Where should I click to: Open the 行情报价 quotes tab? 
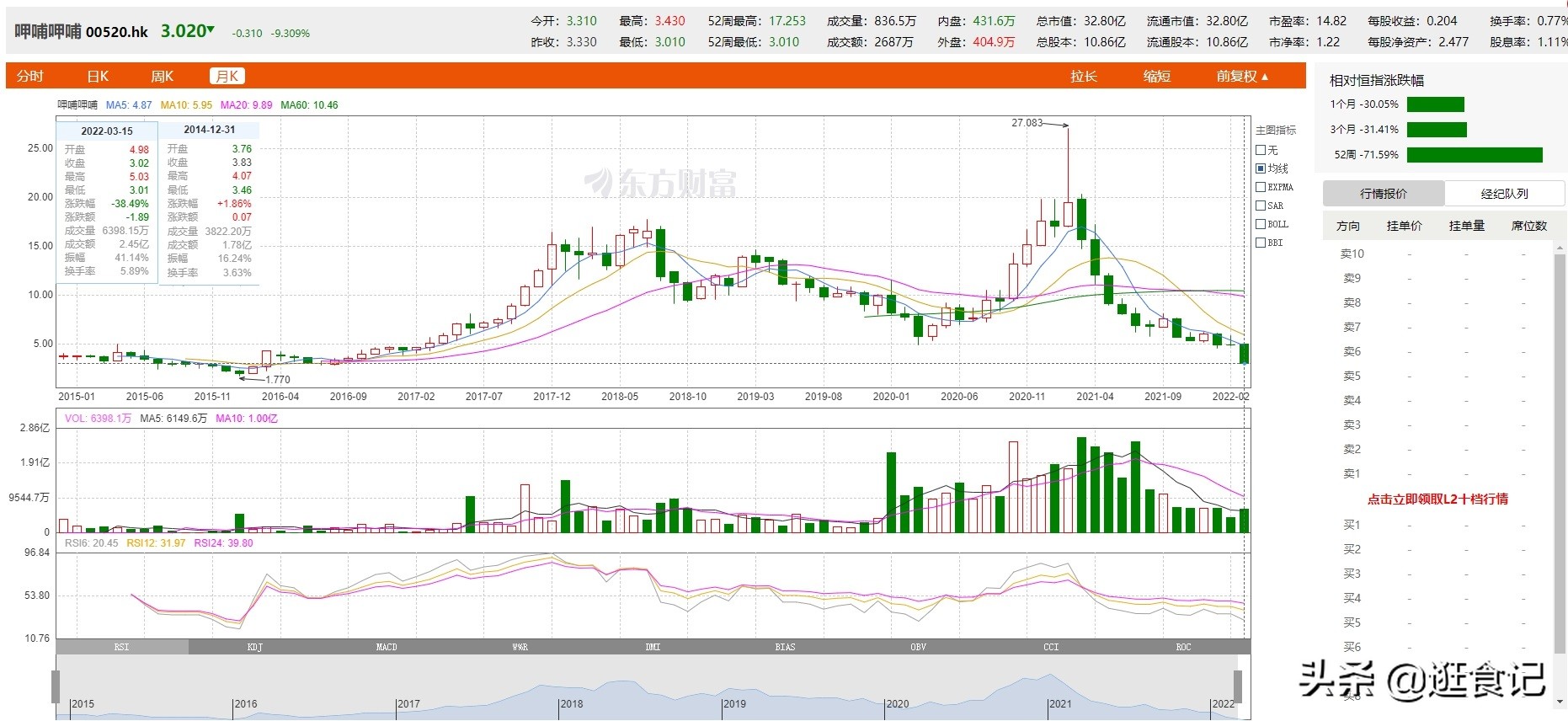(x=1384, y=194)
